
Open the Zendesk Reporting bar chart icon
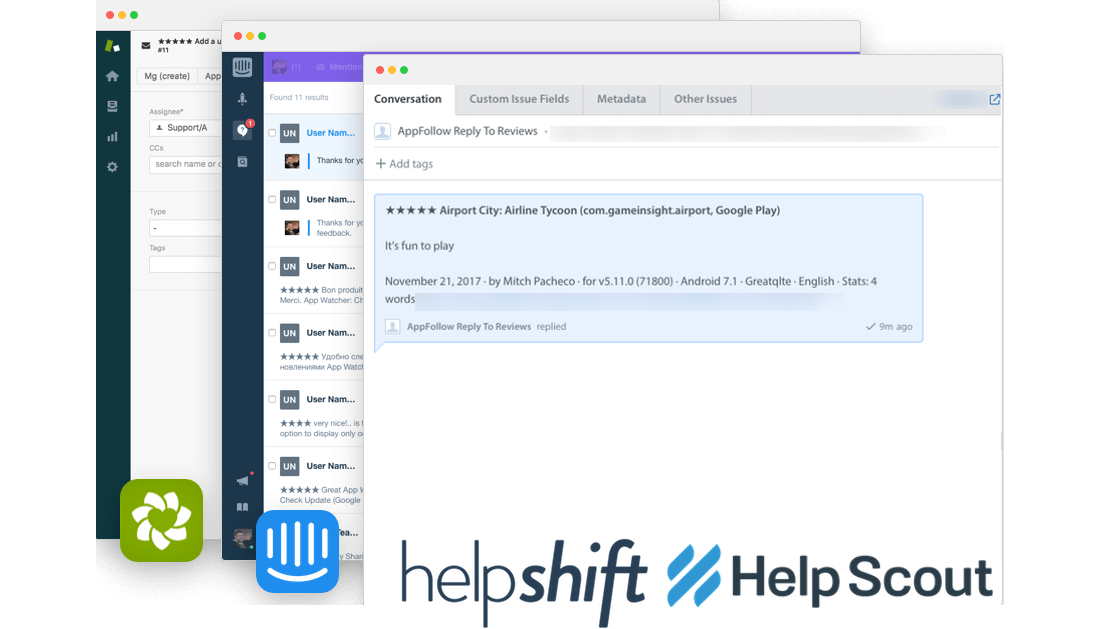click(112, 136)
